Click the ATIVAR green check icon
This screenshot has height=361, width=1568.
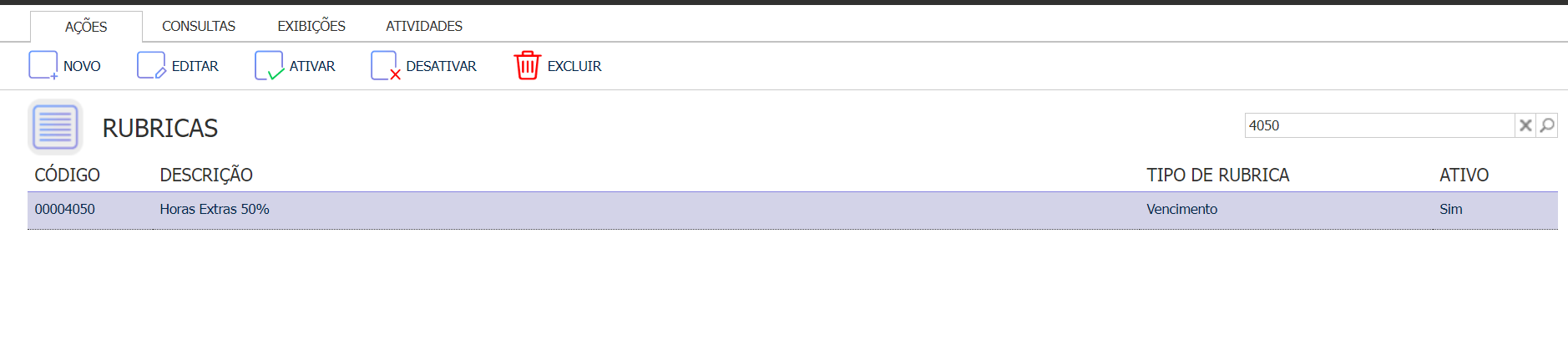click(269, 65)
